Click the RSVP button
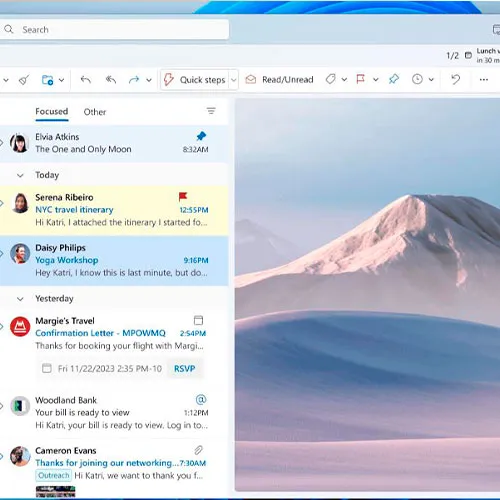 tap(185, 369)
